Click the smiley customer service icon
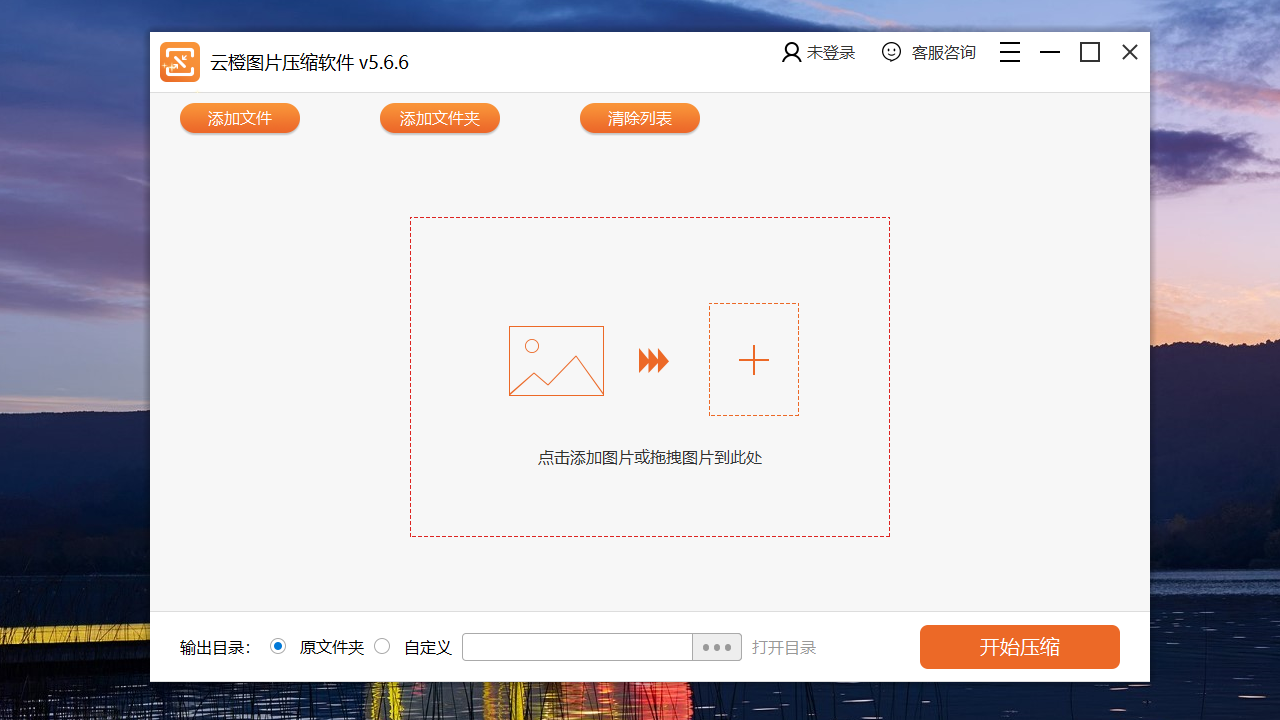 891,52
